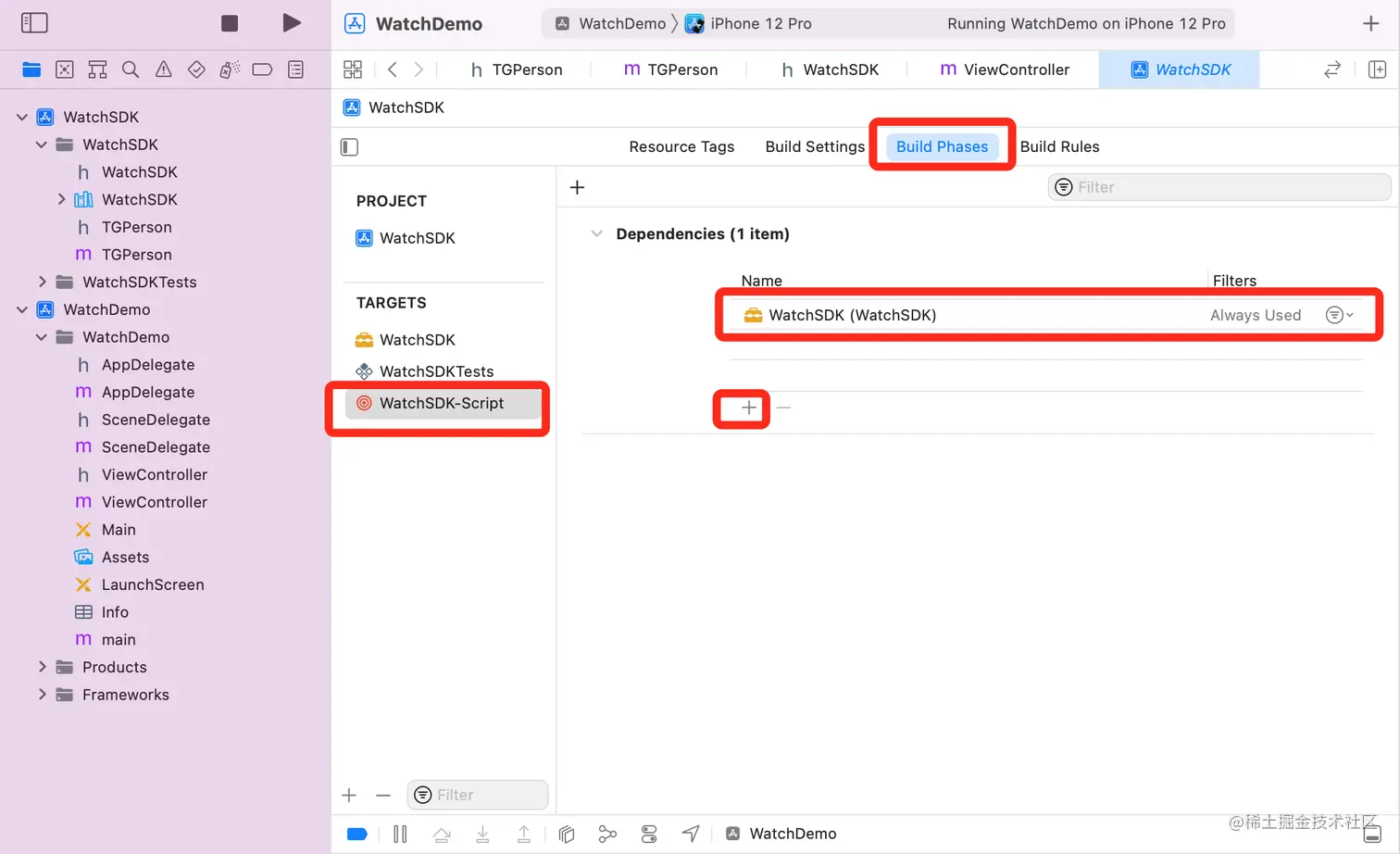Open the Always Used filters dropdown
Viewport: 1400px width, 854px height.
[x=1339, y=315]
